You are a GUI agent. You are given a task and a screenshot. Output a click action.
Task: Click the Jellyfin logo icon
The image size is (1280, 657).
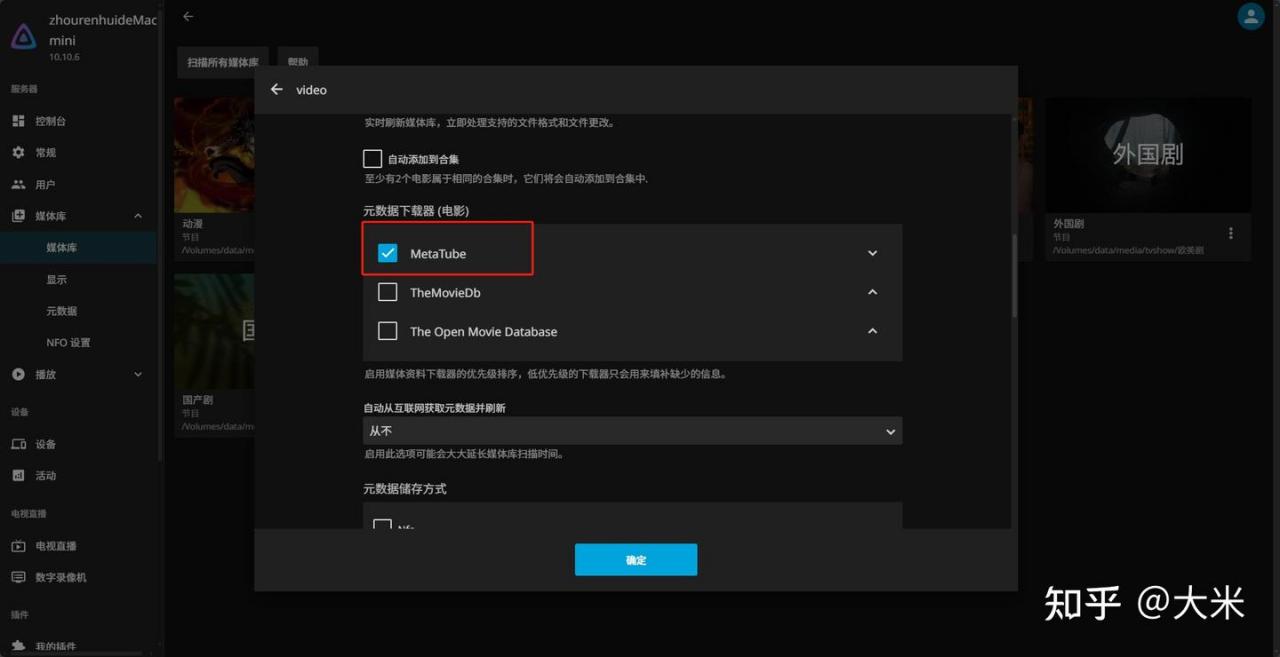(x=23, y=38)
